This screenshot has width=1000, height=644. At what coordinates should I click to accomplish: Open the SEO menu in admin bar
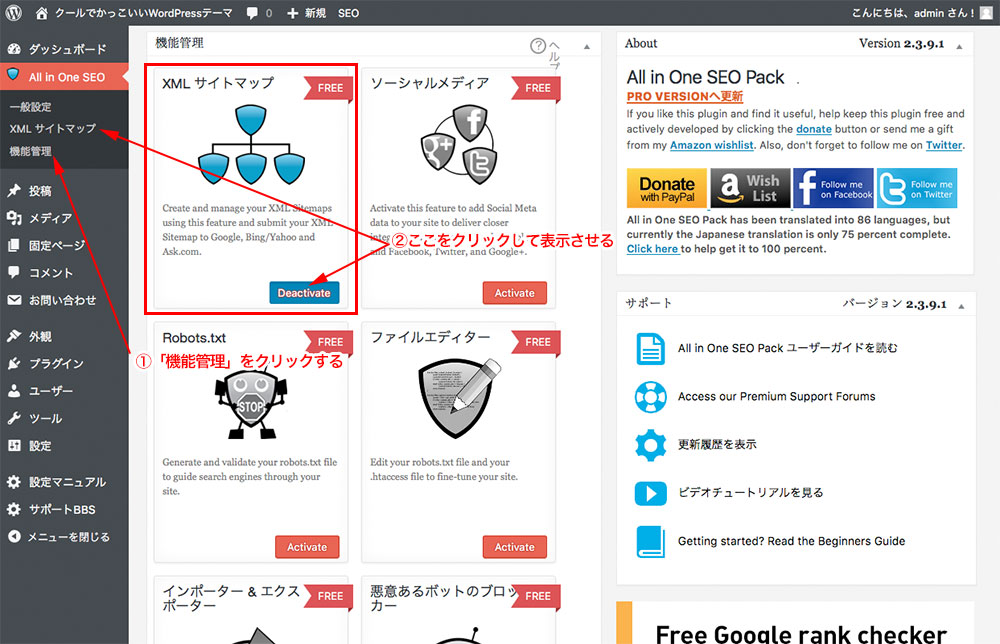pos(348,13)
